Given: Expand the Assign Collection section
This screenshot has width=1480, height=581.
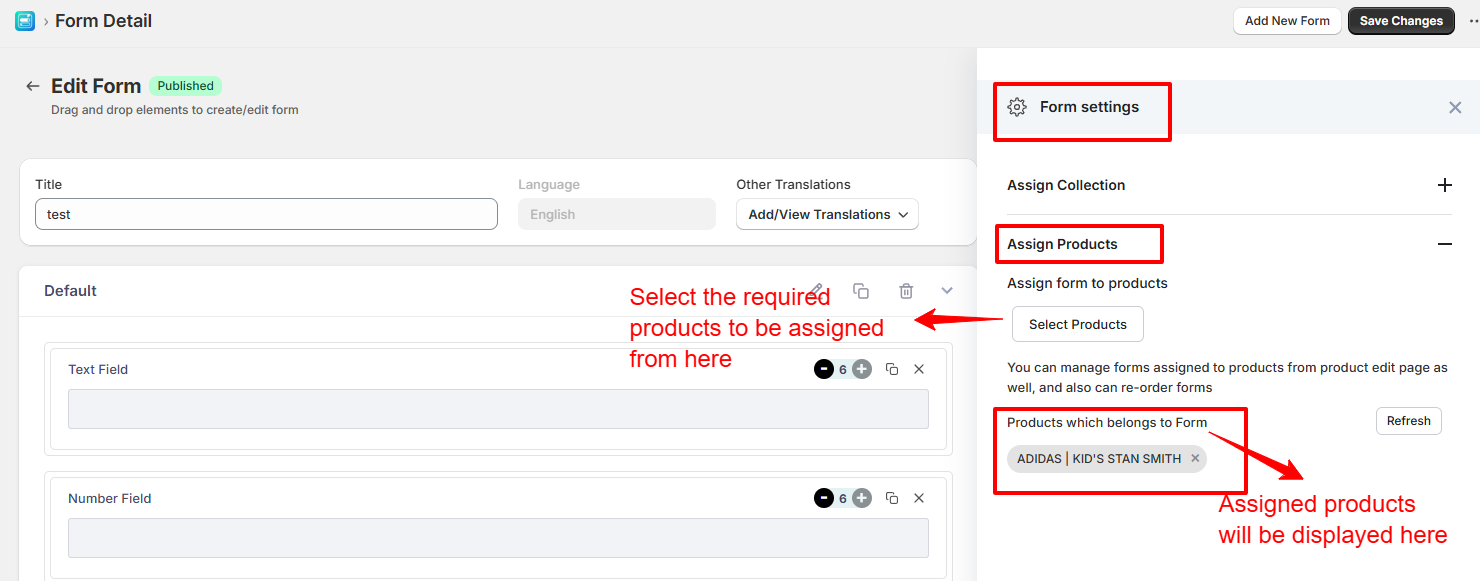Looking at the screenshot, I should click(x=1444, y=185).
